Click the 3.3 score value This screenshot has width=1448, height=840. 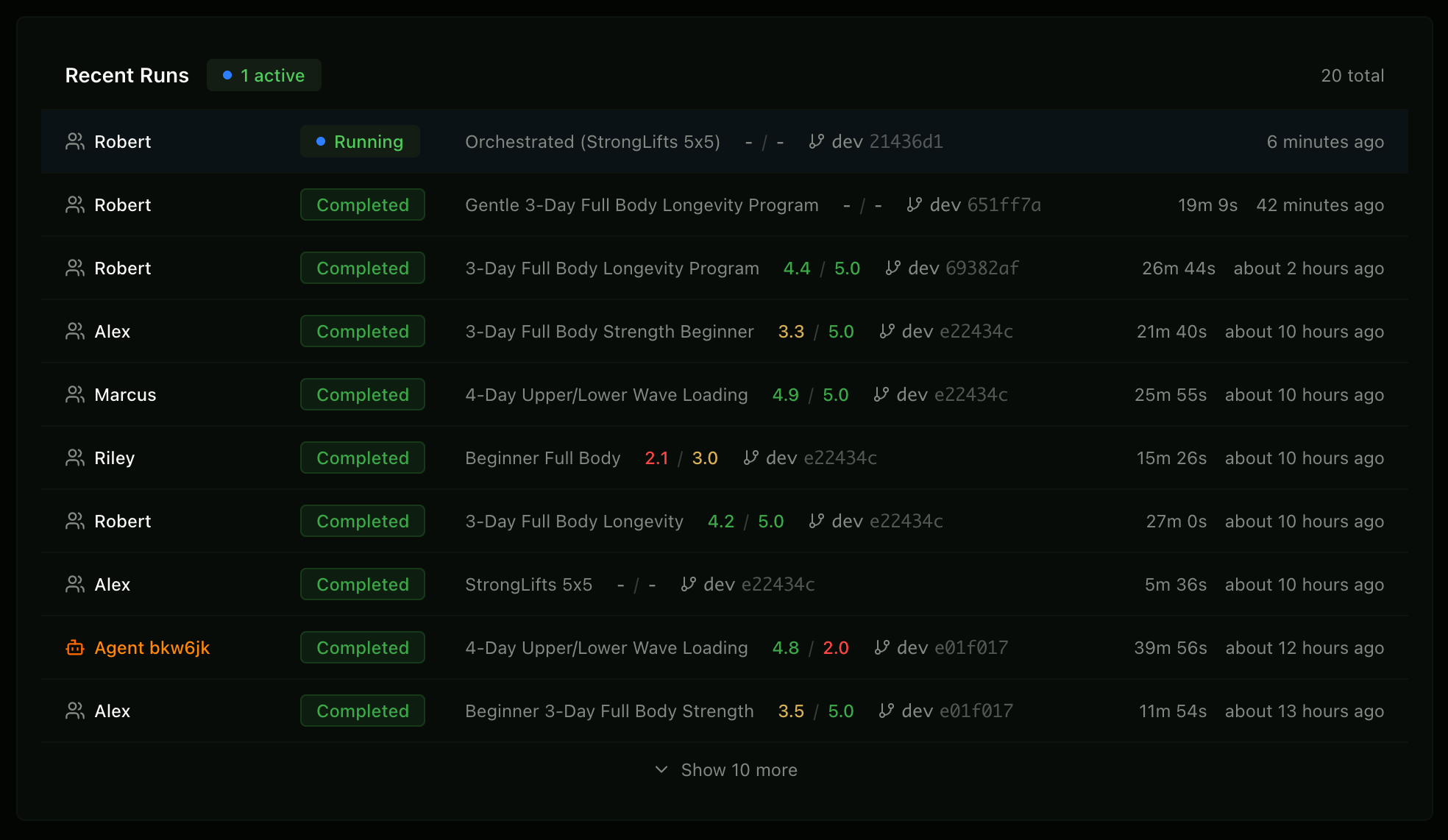point(791,331)
